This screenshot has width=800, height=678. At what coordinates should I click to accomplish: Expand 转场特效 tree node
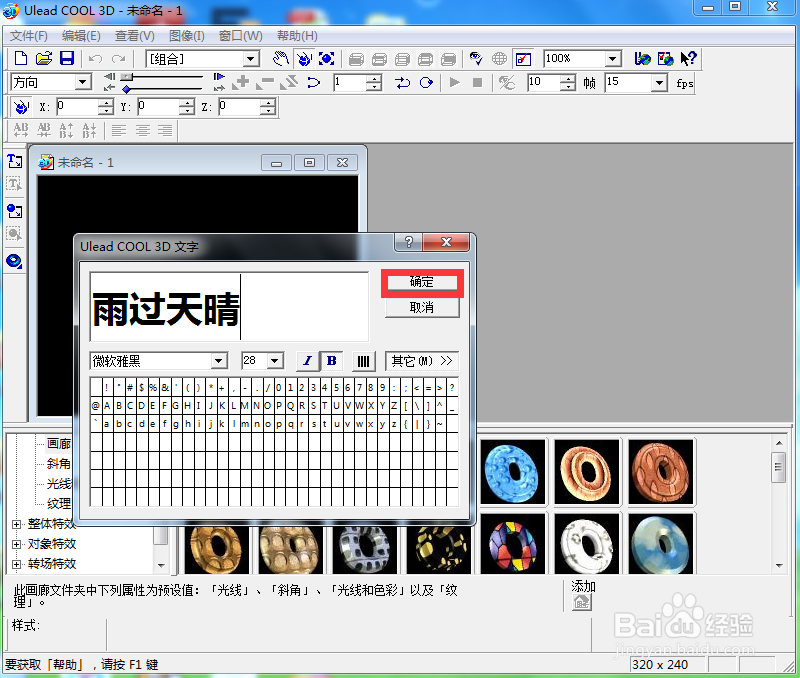16,564
